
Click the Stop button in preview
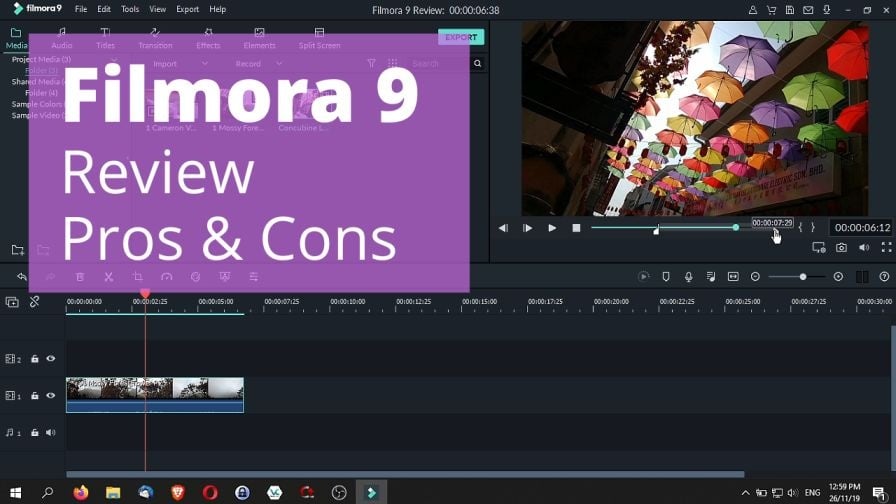[x=576, y=227]
